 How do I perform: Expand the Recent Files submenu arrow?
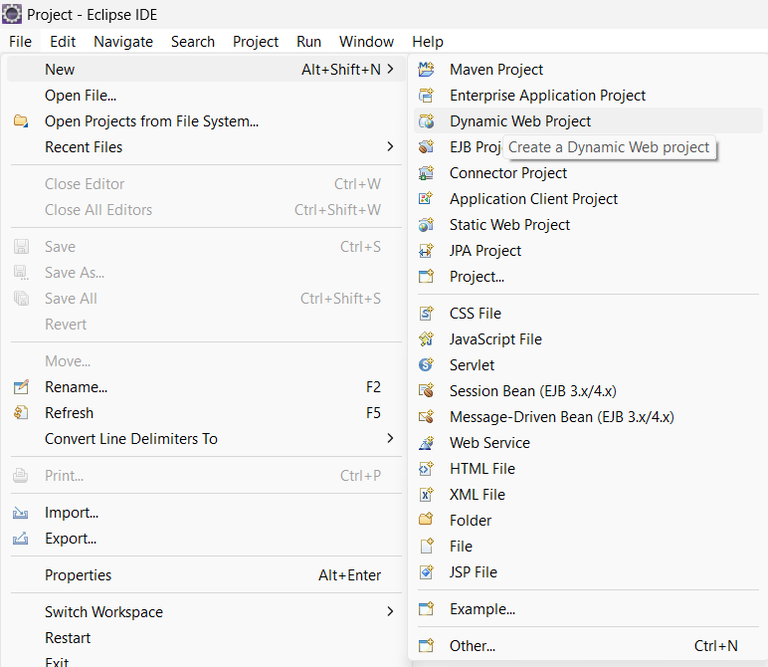[390, 147]
